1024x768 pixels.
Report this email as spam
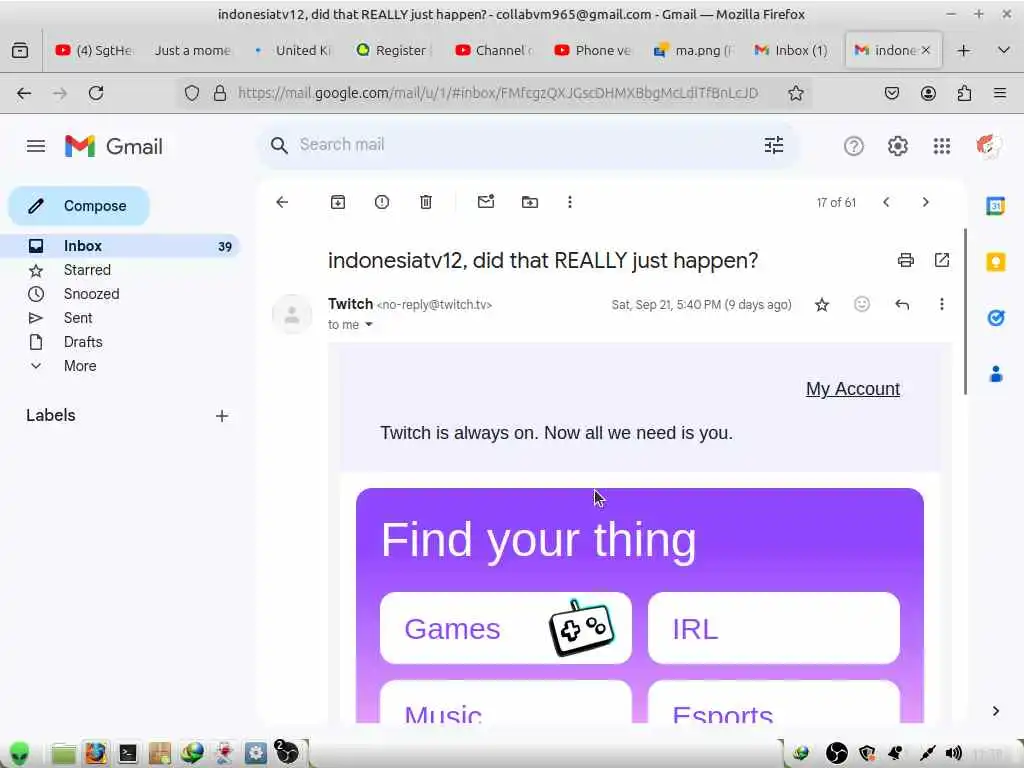tap(382, 202)
